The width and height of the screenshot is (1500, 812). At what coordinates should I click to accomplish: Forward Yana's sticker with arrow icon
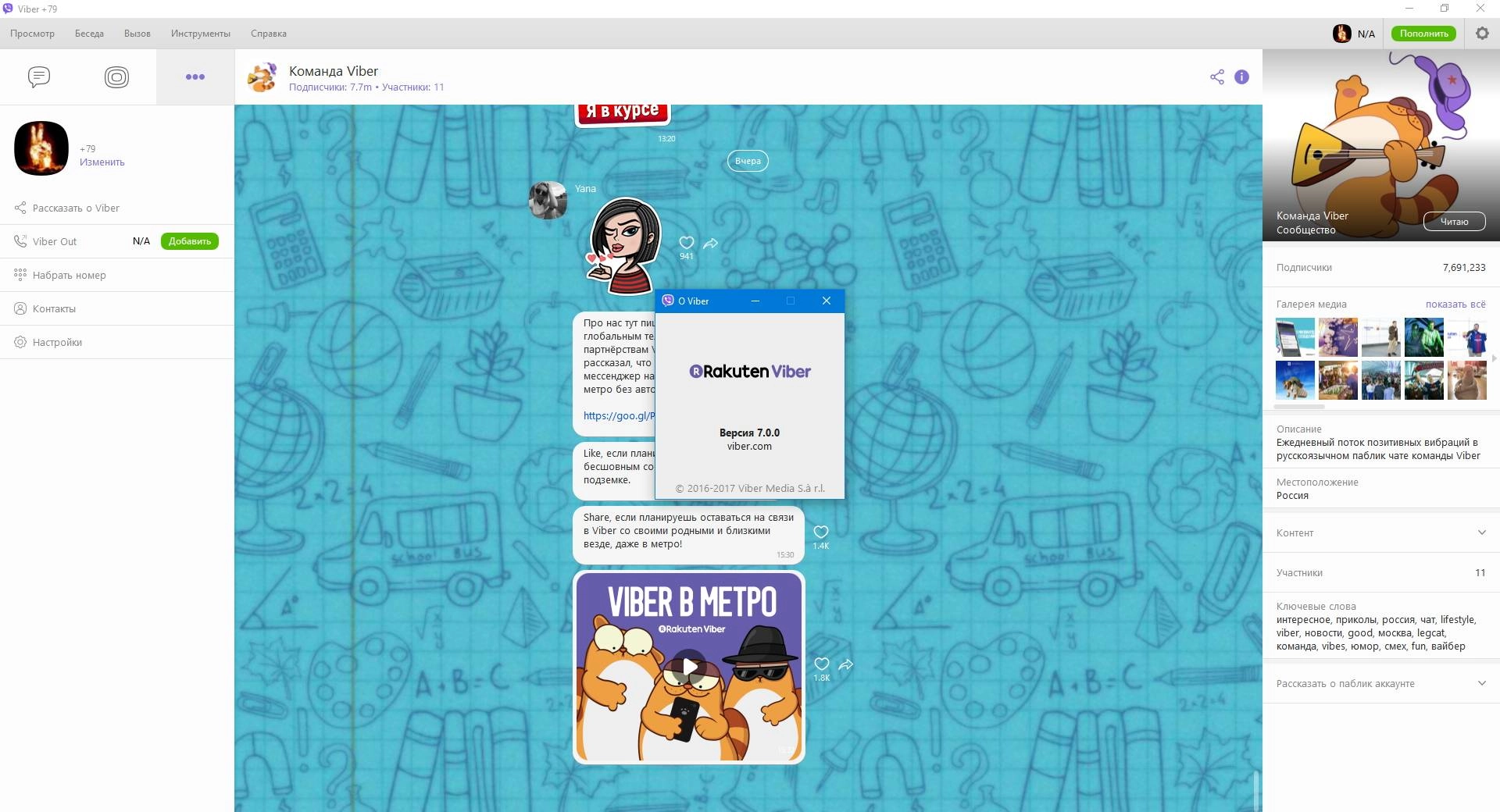710,244
